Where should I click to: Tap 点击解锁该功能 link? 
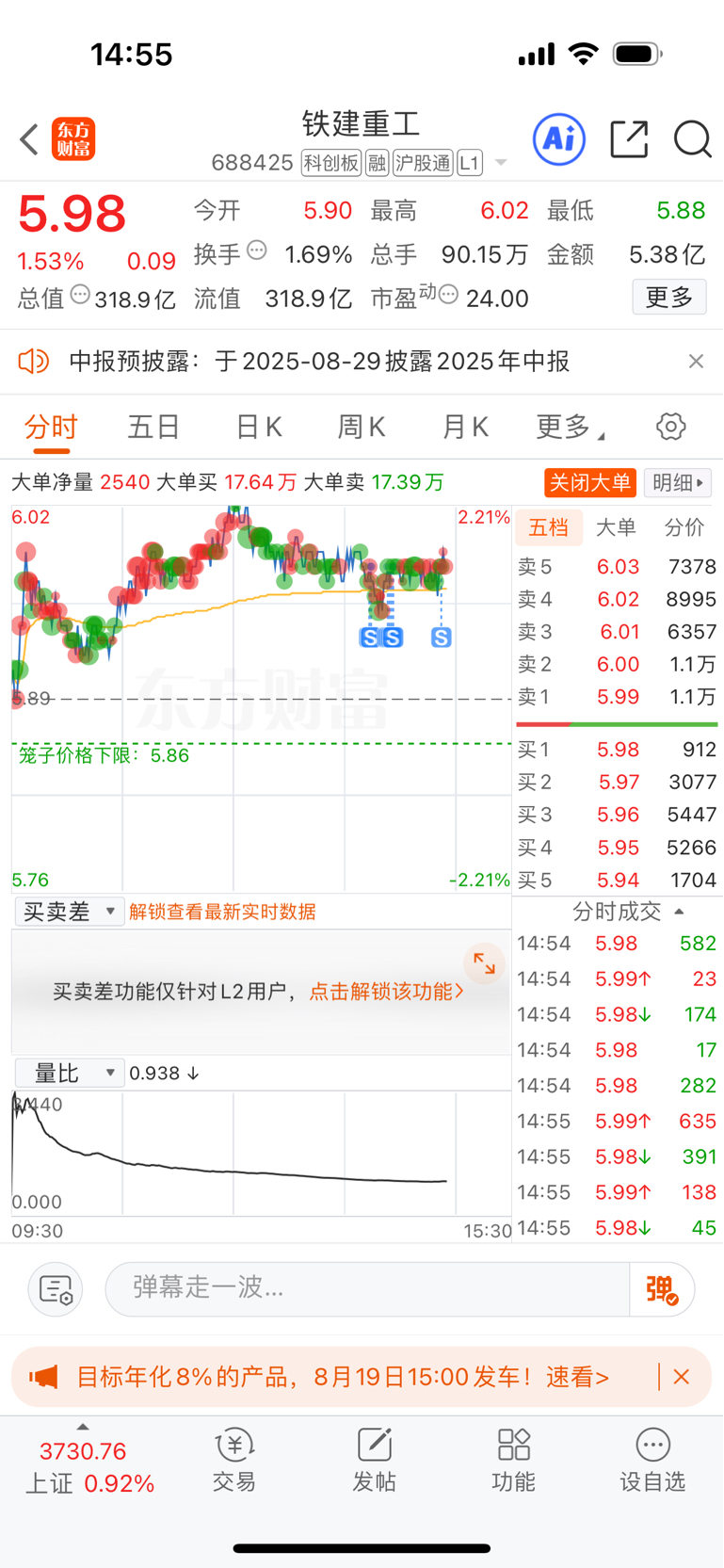(x=386, y=992)
